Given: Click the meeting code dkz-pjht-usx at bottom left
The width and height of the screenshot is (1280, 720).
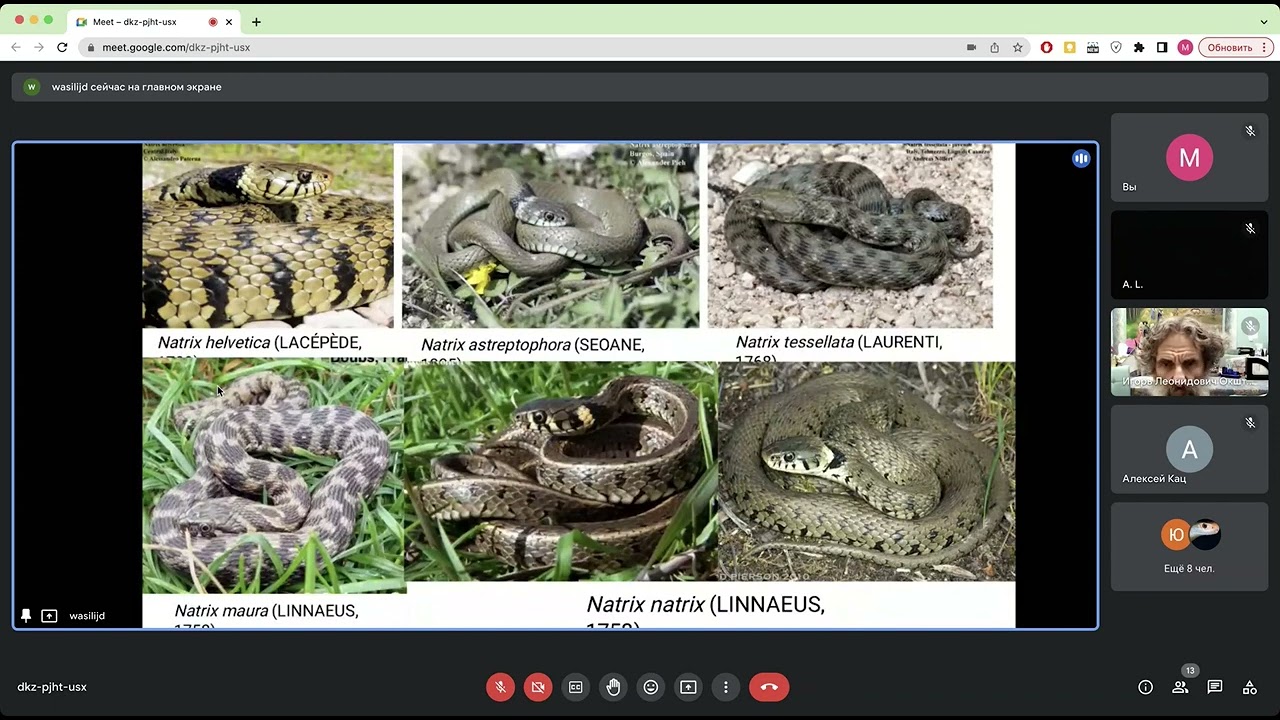Looking at the screenshot, I should pyautogui.click(x=52, y=687).
